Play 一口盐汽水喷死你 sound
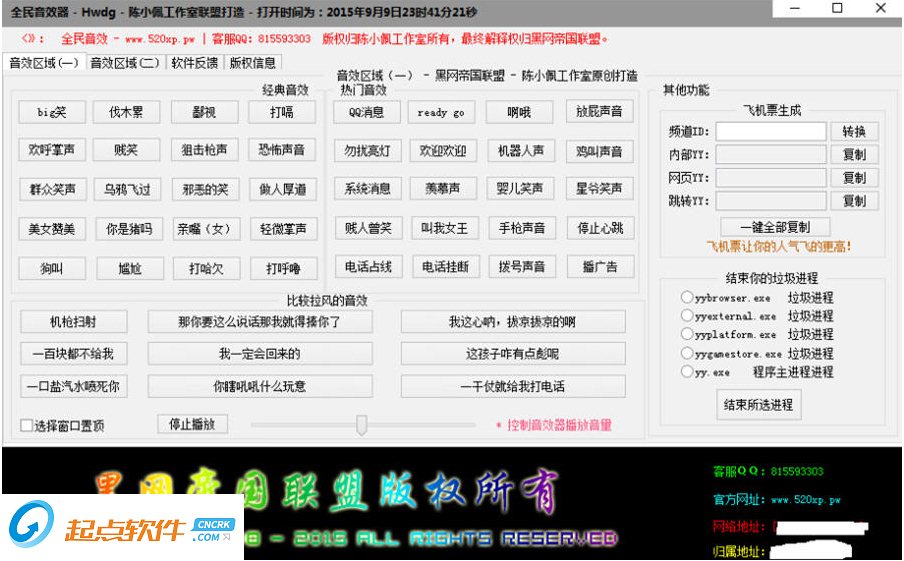Image resolution: width=904 pixels, height=561 pixels. pos(74,386)
